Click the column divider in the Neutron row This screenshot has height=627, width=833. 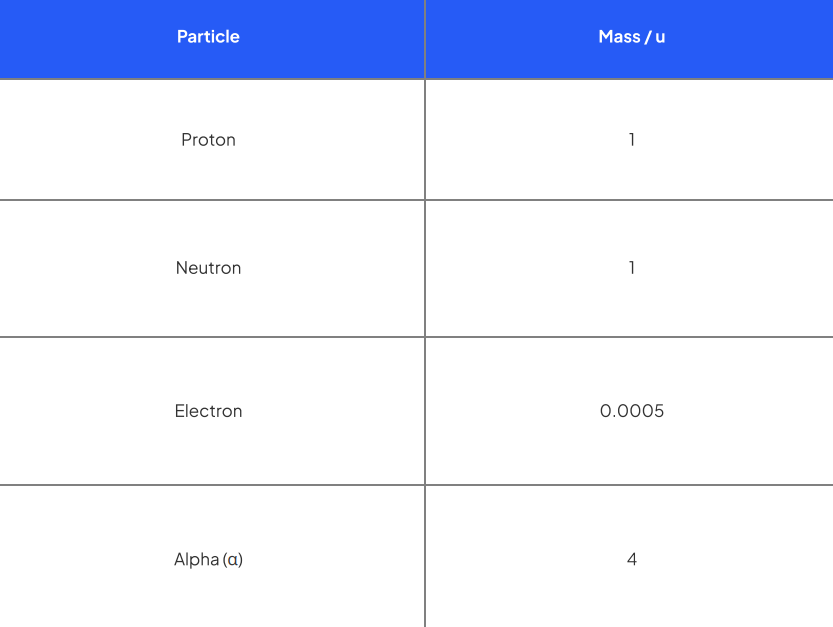coord(425,268)
